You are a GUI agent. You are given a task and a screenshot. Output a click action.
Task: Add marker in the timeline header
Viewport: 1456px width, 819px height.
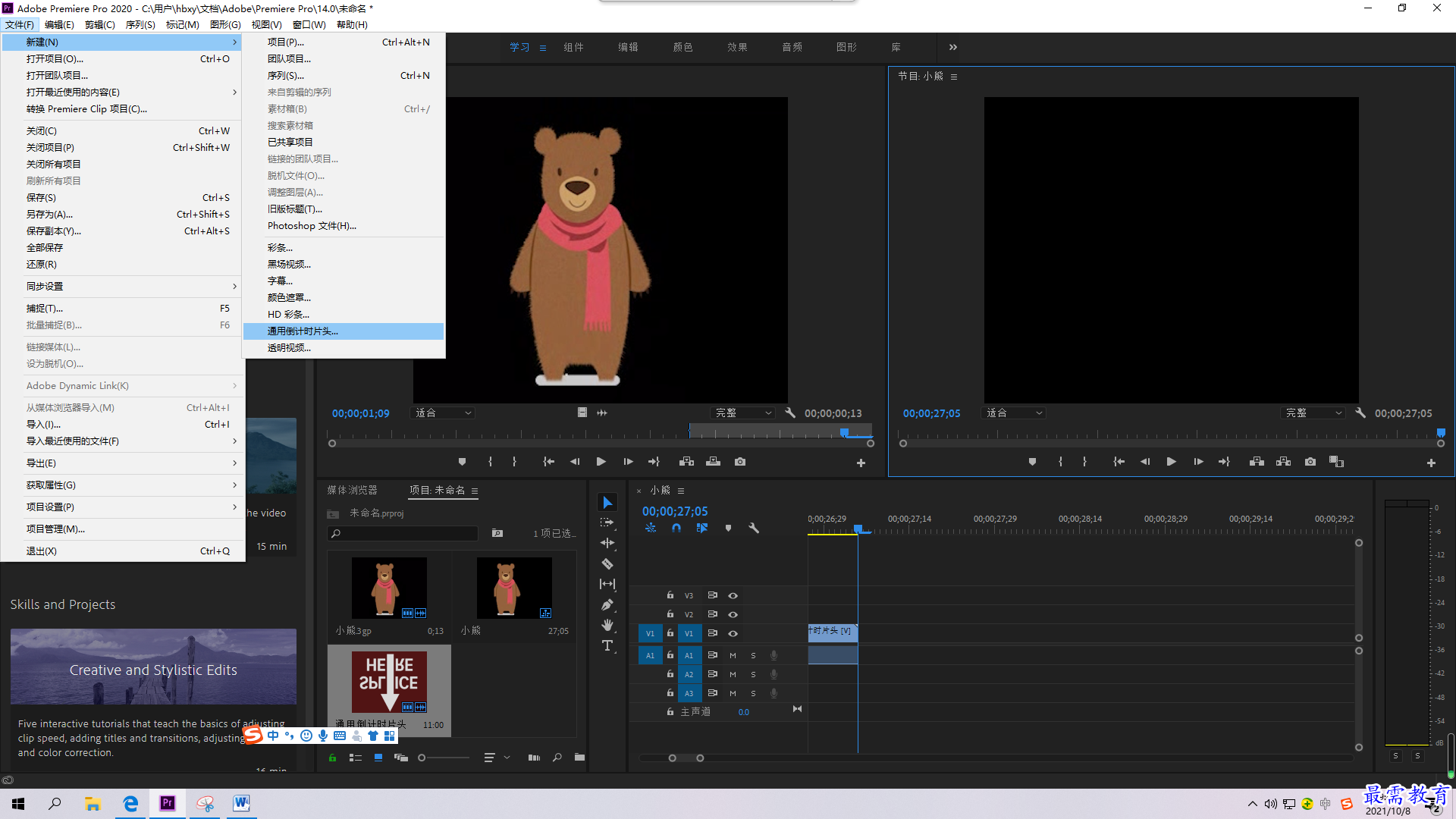coord(728,528)
